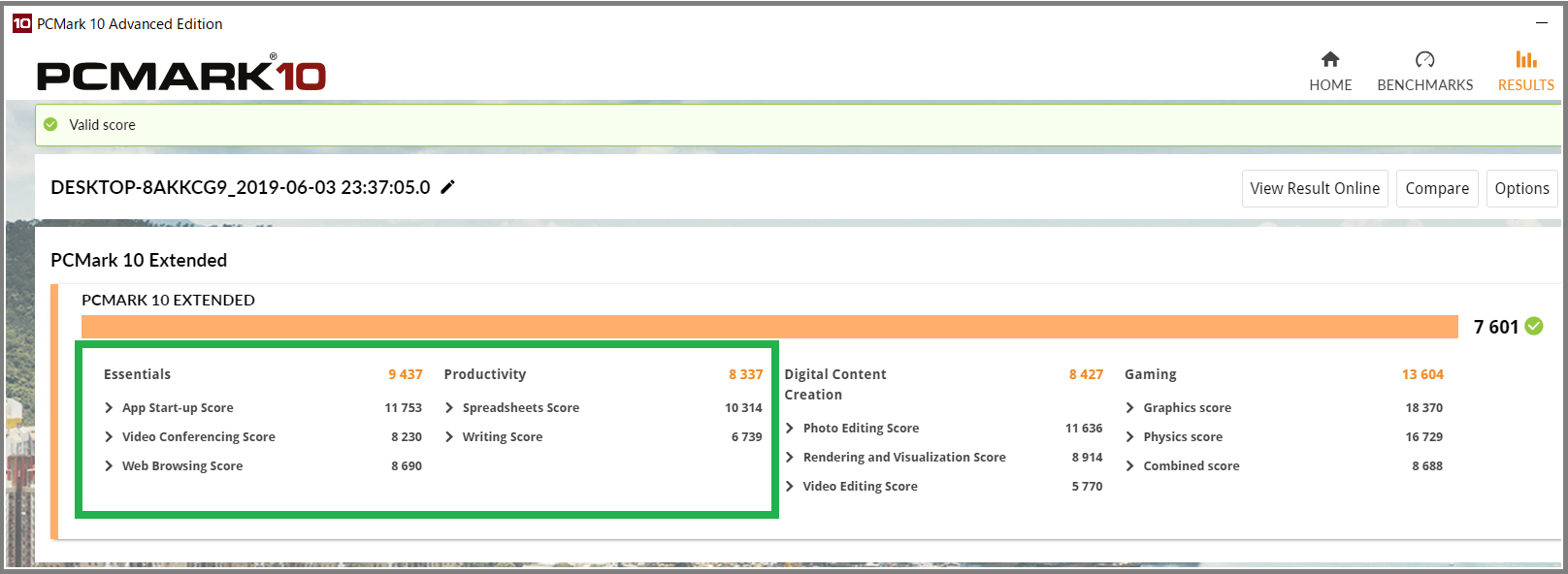
Task: Click the pencil icon to rename result
Action: pos(447,187)
